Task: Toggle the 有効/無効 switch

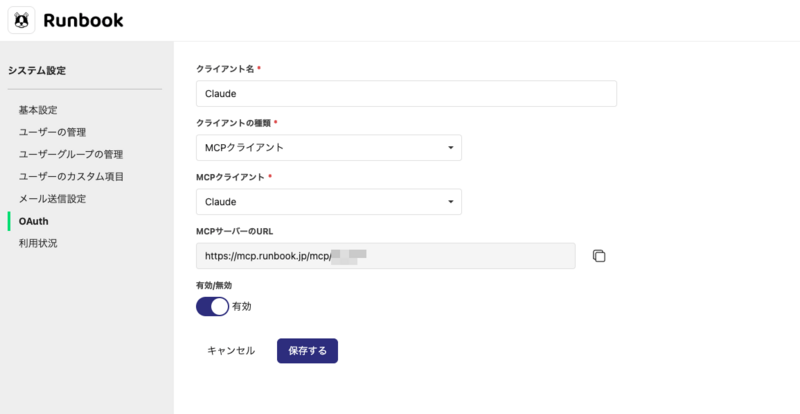Action: pyautogui.click(x=212, y=307)
